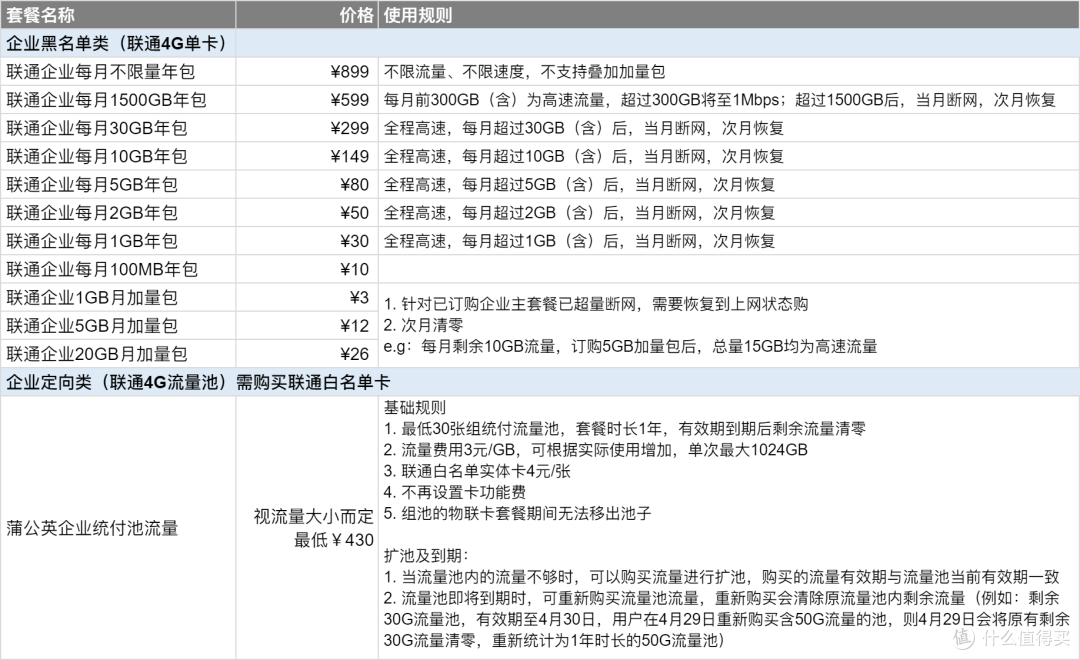Click the 价格 column header
Viewport: 1080px width, 660px height.
click(307, 14)
